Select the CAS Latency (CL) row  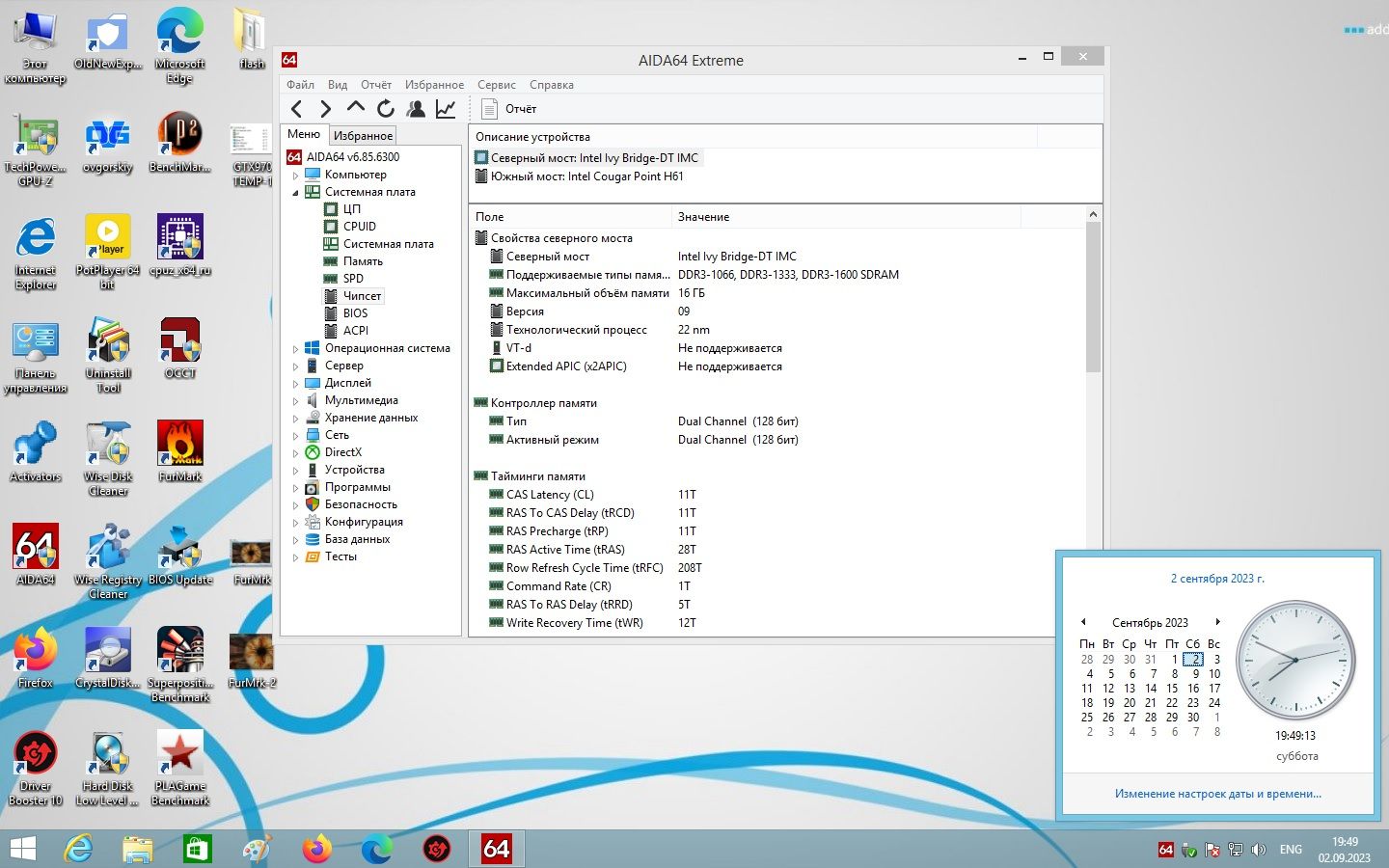[776, 495]
